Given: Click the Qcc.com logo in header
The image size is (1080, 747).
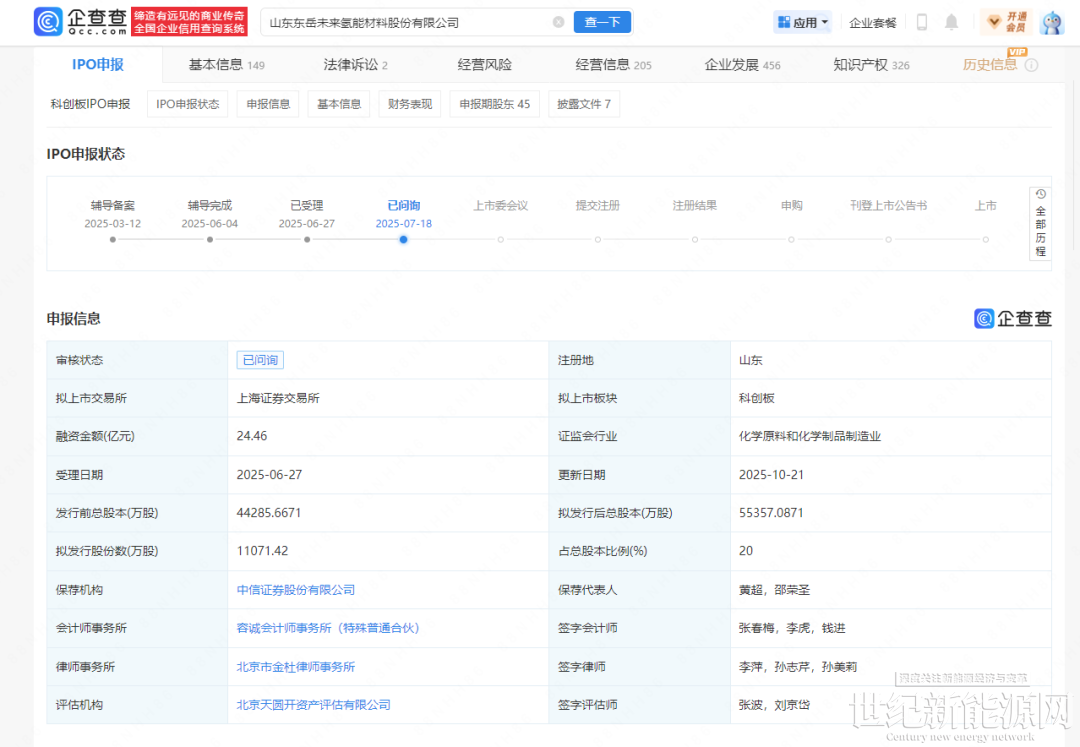Looking at the screenshot, I should [80, 22].
